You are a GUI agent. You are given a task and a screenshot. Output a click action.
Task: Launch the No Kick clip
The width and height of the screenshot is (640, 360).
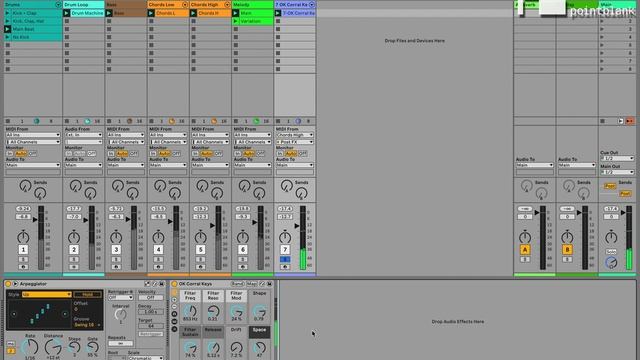tap(7, 37)
